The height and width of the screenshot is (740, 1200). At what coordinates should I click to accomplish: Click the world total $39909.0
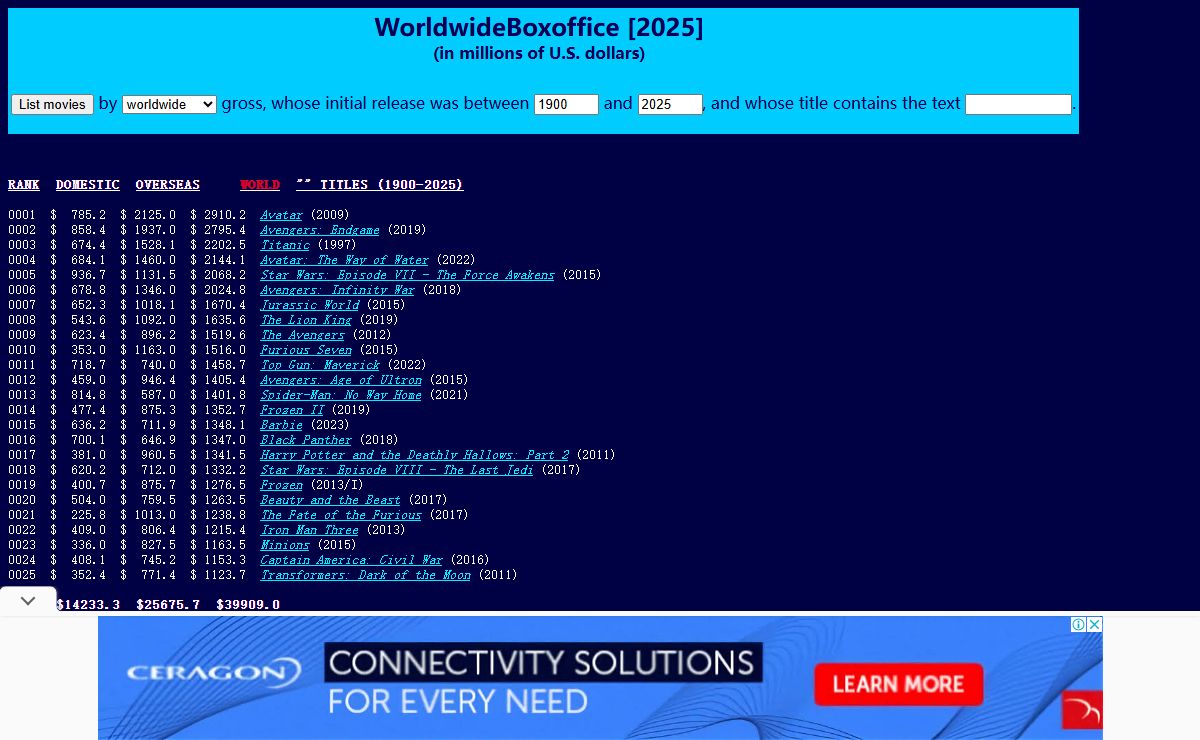click(x=248, y=605)
